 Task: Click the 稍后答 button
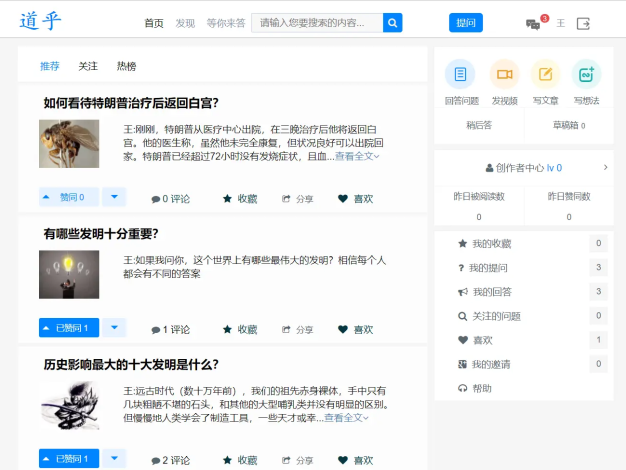[x=479, y=125]
